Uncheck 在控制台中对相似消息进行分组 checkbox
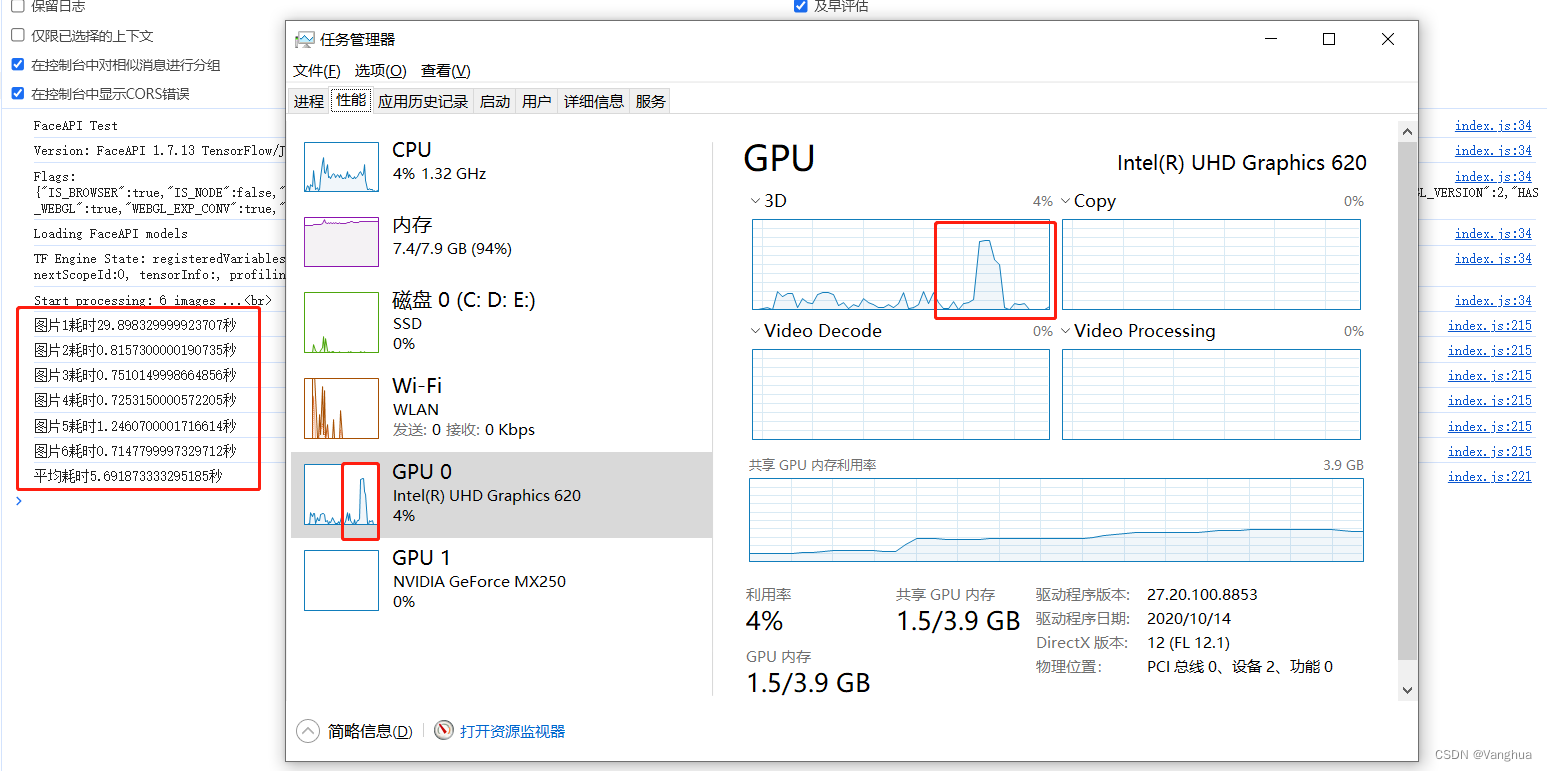The height and width of the screenshot is (771, 1547). pos(17,64)
